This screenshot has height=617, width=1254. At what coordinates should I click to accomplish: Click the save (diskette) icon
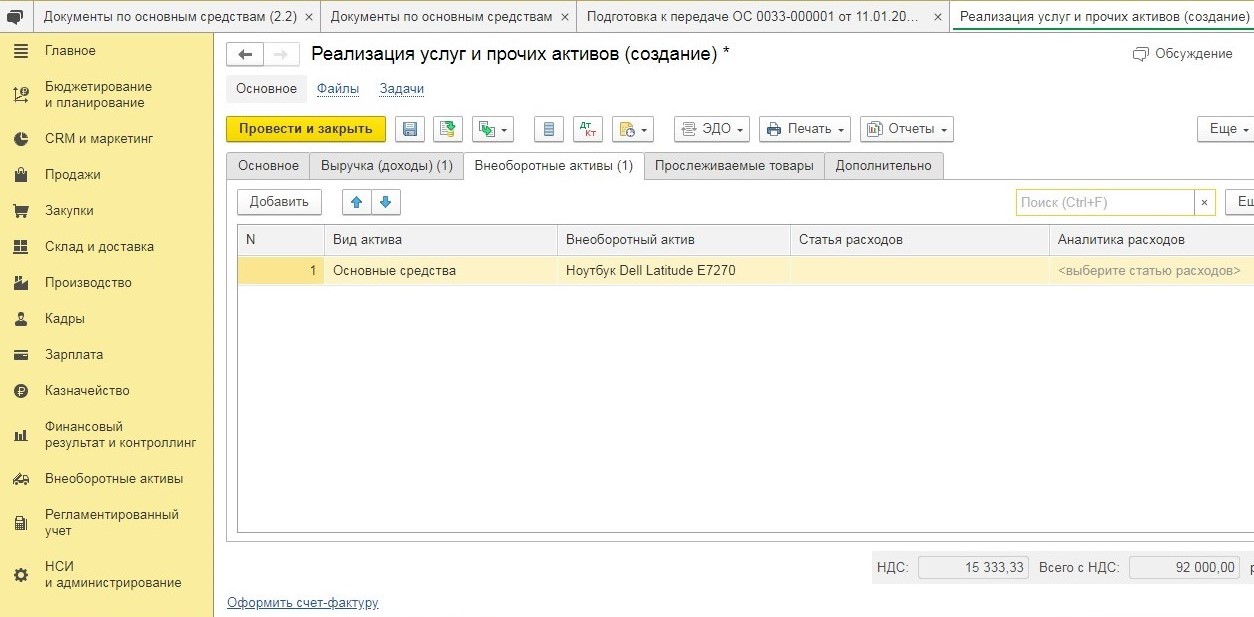pyautogui.click(x=410, y=129)
